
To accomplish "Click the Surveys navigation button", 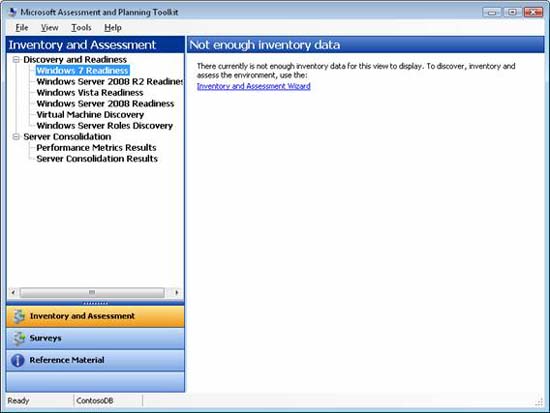I will click(x=95, y=338).
